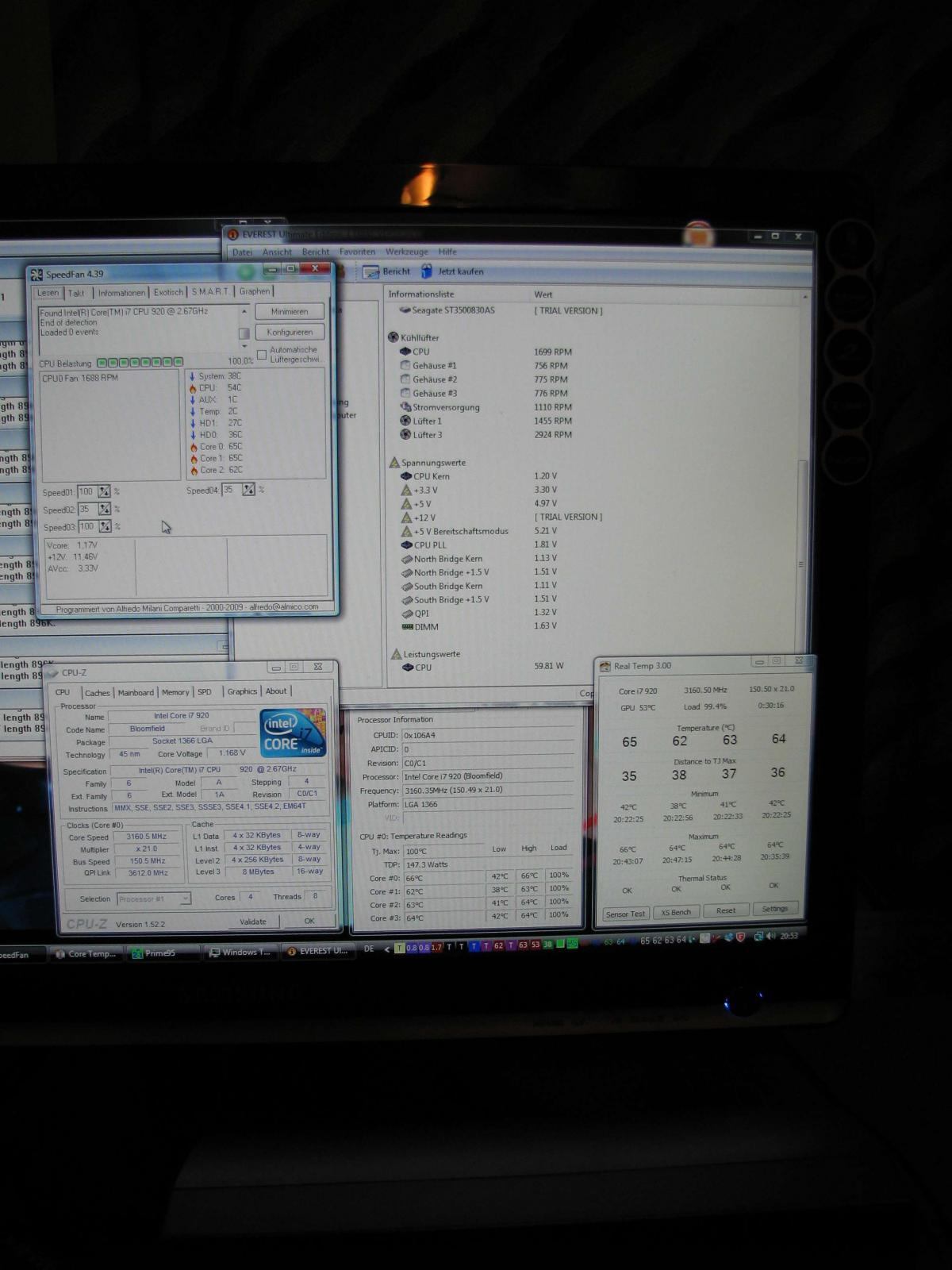Click the SpeedFan log scroll-down arrow

(244, 347)
